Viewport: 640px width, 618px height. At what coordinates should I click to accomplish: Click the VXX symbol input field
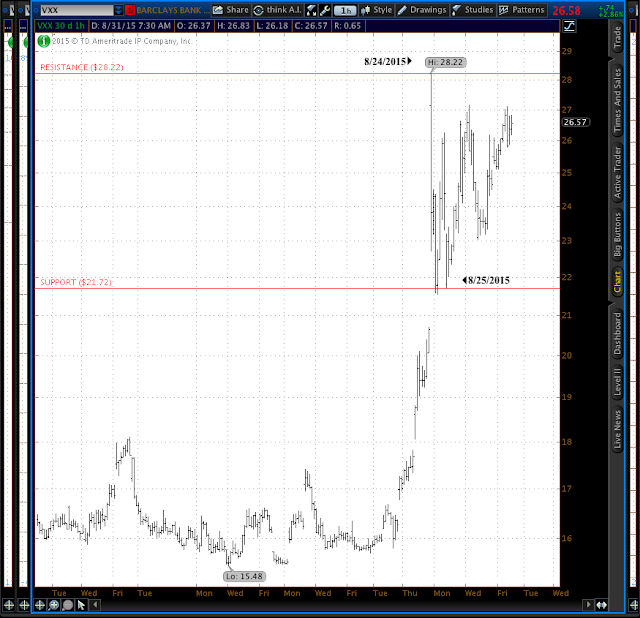click(x=77, y=10)
